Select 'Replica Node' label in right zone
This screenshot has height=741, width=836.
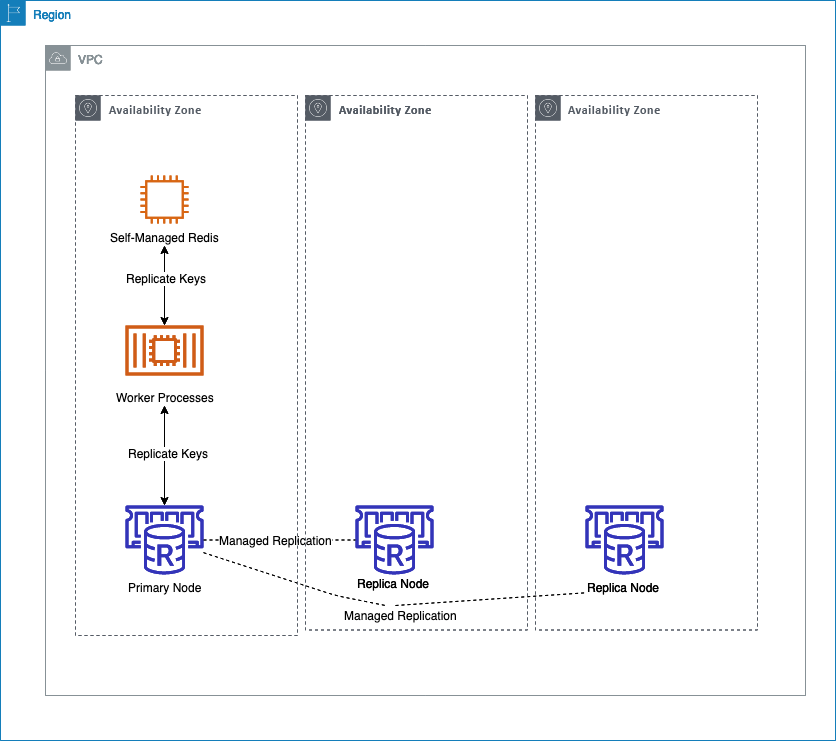[x=623, y=588]
